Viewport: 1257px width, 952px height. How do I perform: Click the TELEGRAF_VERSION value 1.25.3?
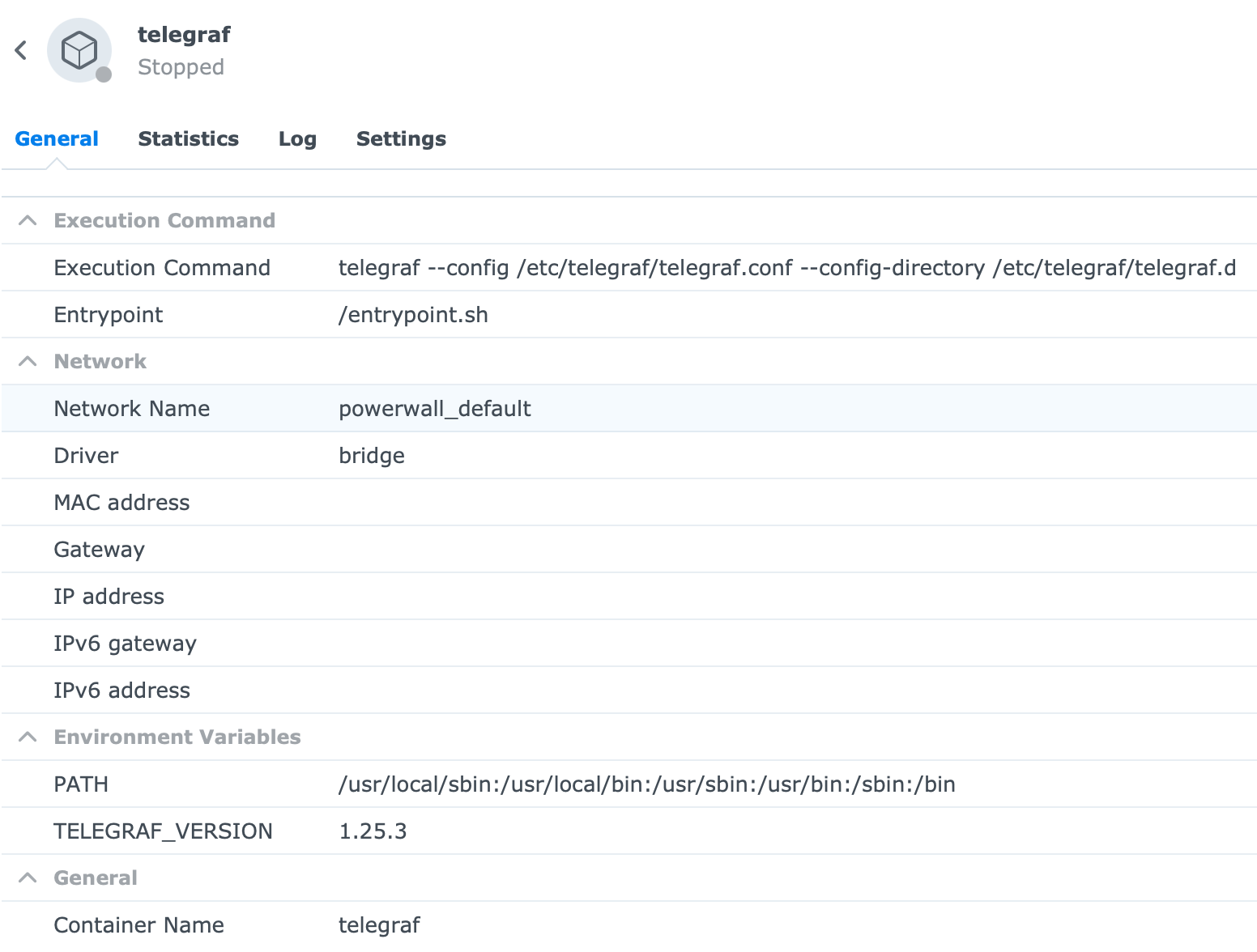tap(373, 831)
